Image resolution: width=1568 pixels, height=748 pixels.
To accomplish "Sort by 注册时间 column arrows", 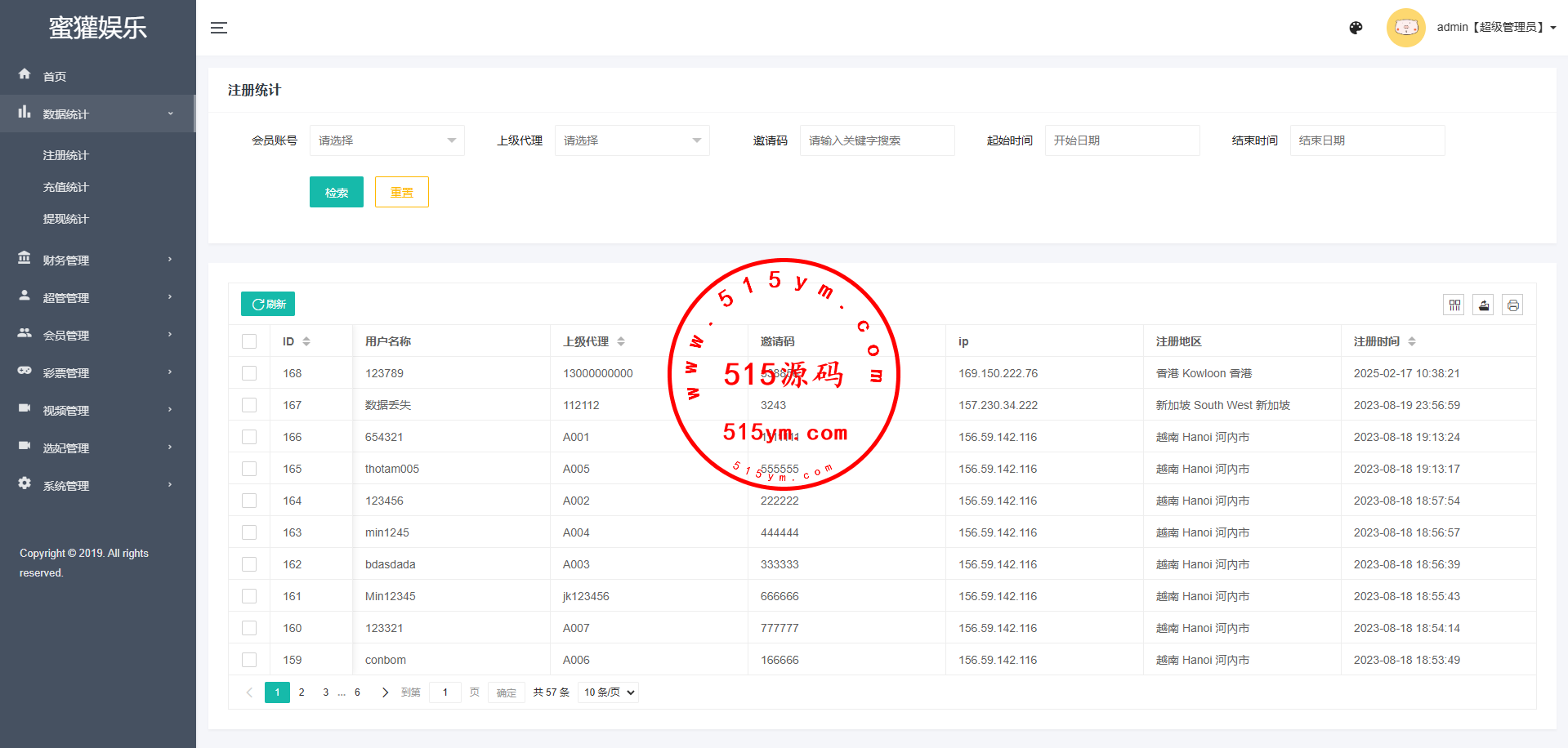I will coord(1411,341).
